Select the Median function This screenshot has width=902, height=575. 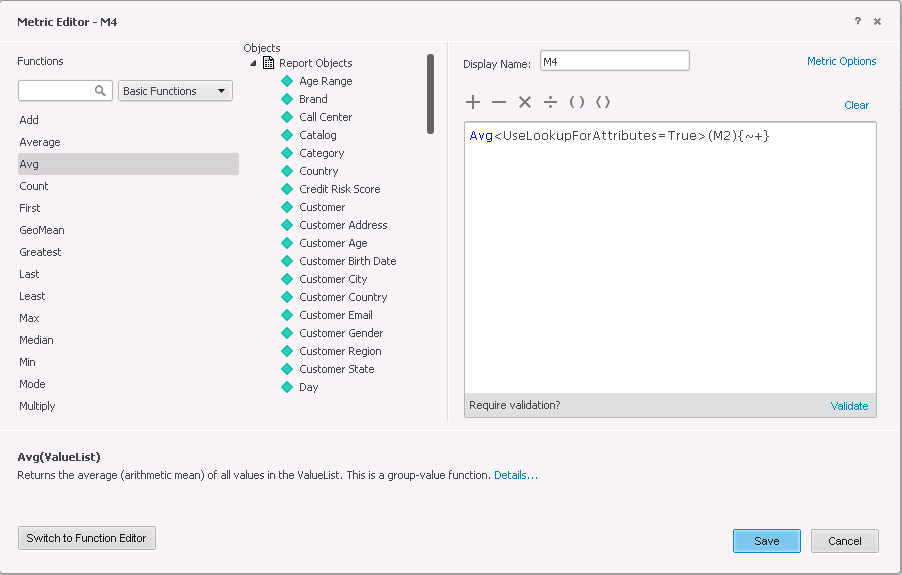(36, 340)
